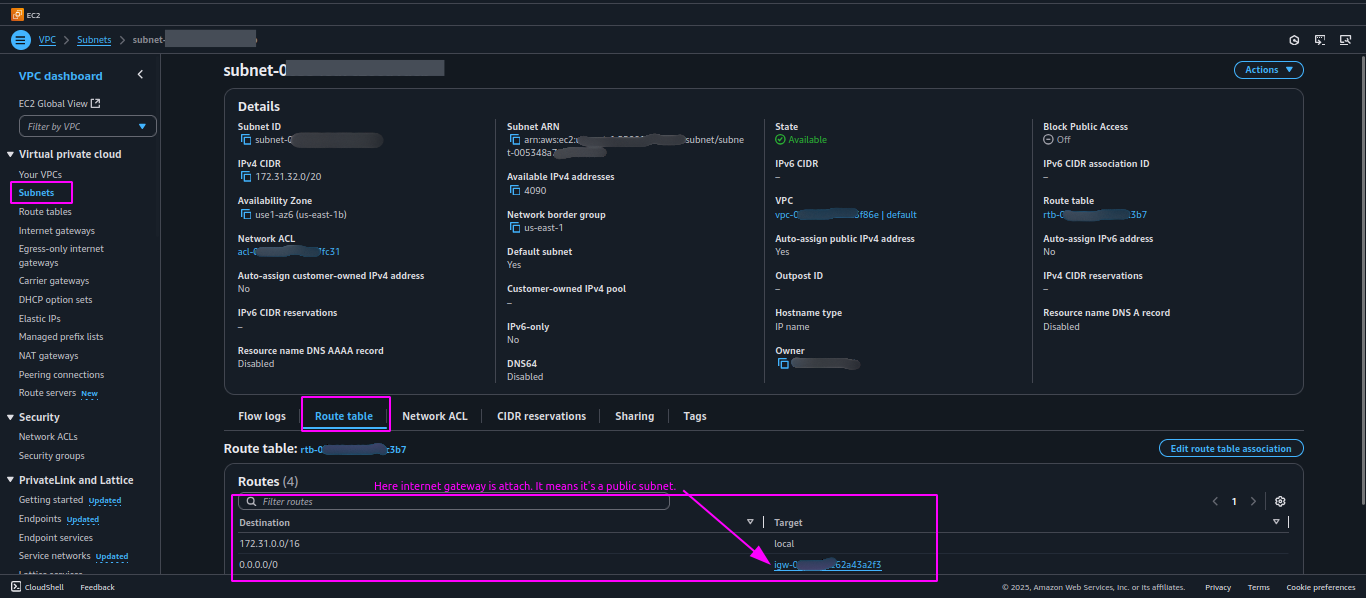Image resolution: width=1366 pixels, height=598 pixels.
Task: Launch CloudShell from top bar terminal icon
Action: [x=1320, y=40]
